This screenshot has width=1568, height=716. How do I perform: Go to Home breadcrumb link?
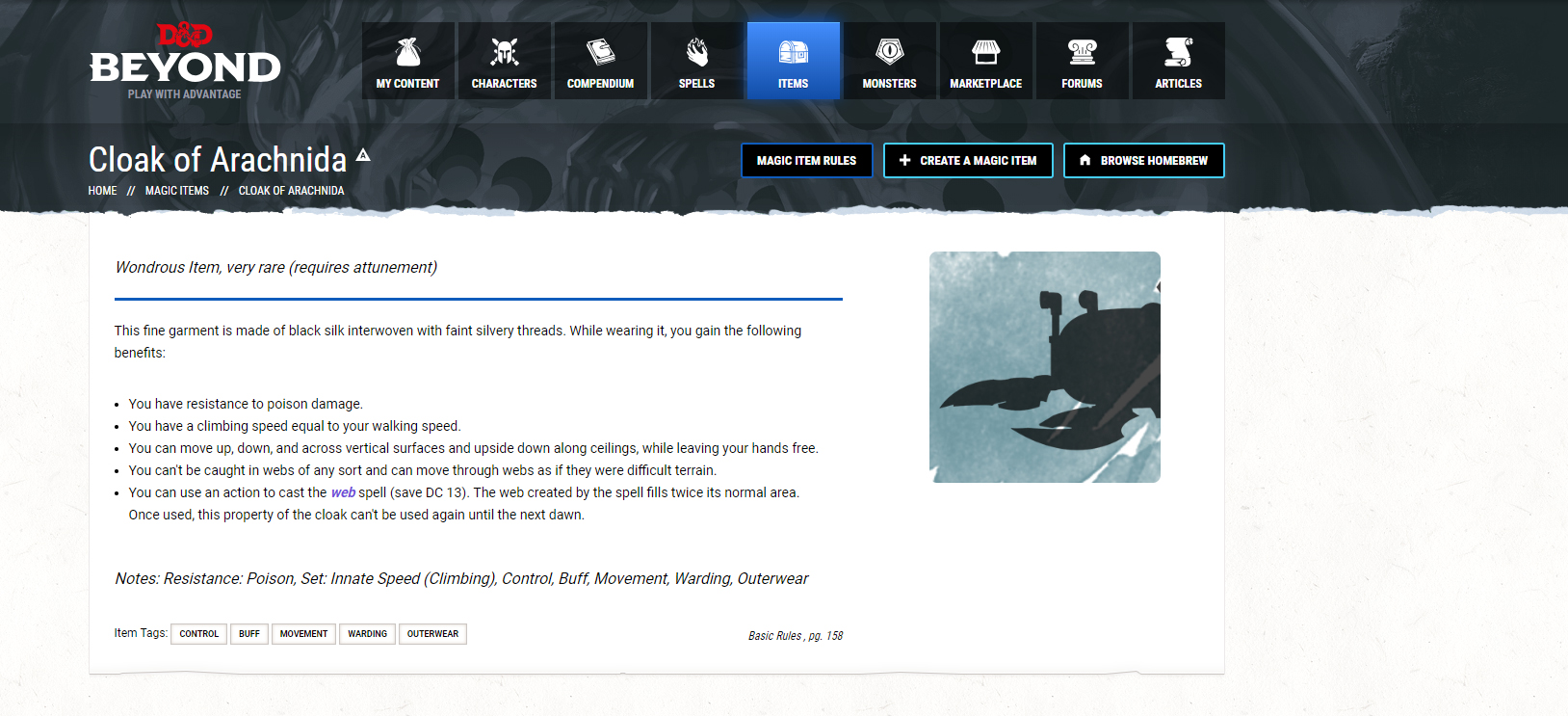click(102, 191)
